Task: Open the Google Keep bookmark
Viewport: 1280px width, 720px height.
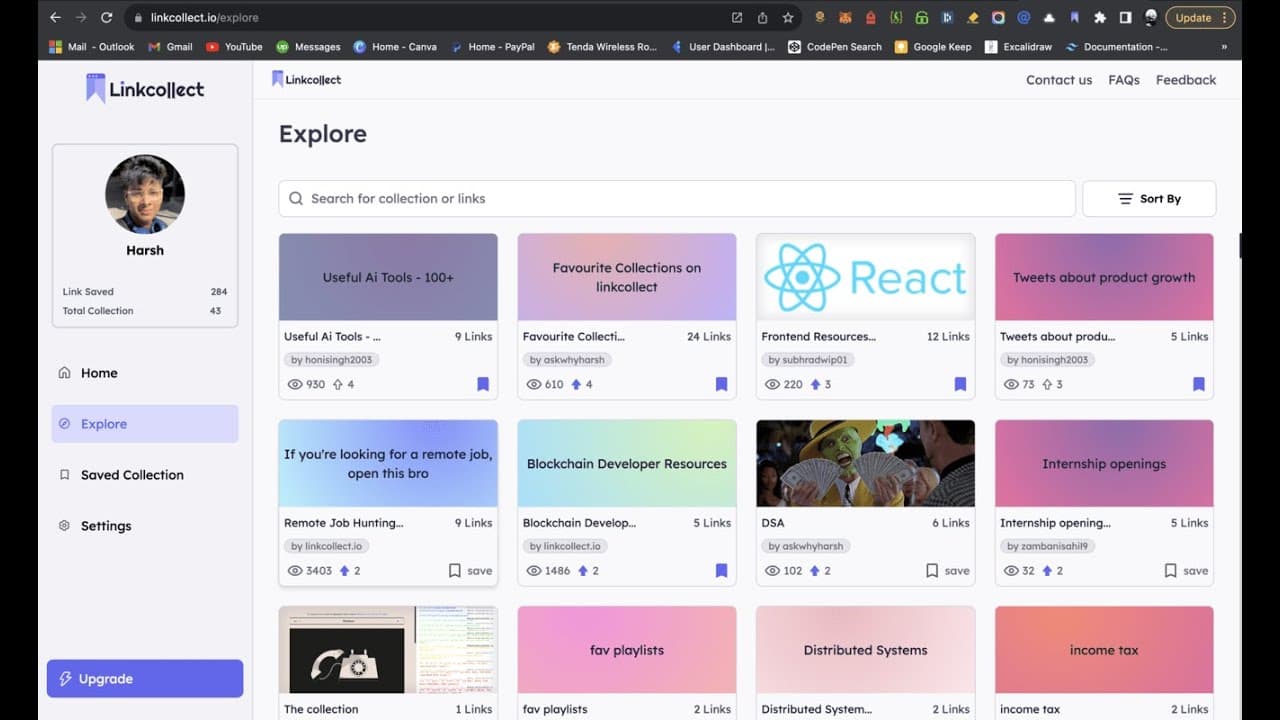Action: point(933,47)
